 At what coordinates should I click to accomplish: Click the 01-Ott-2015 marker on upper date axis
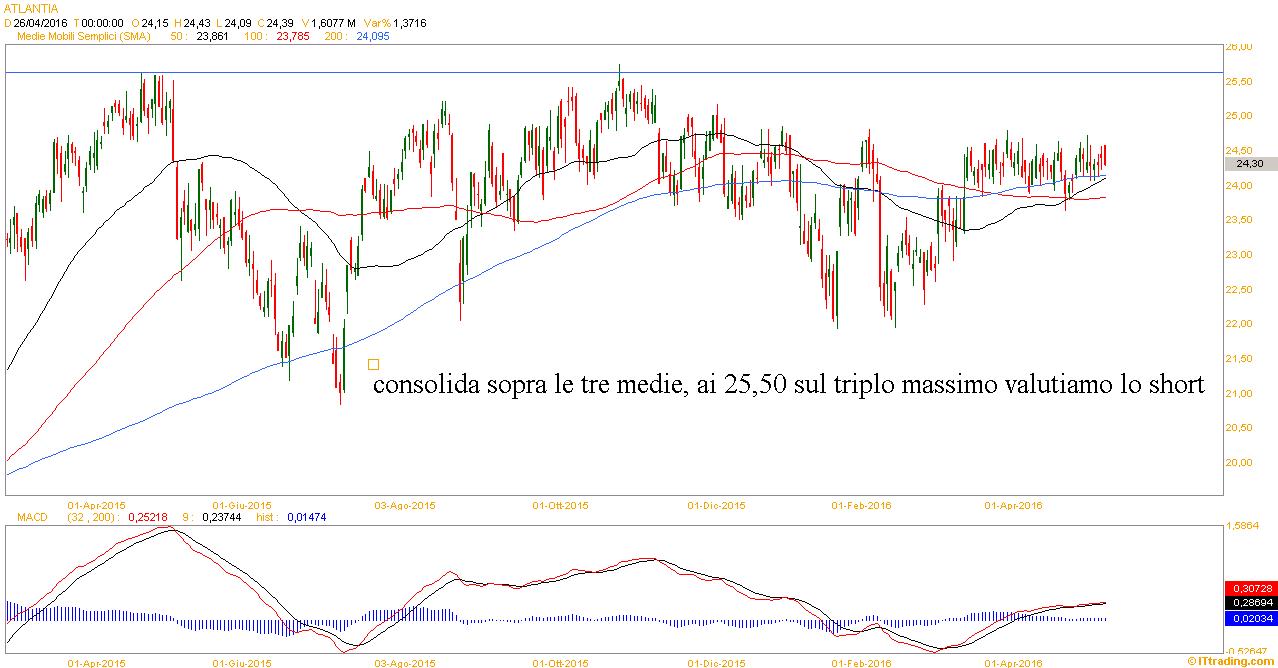pos(560,505)
